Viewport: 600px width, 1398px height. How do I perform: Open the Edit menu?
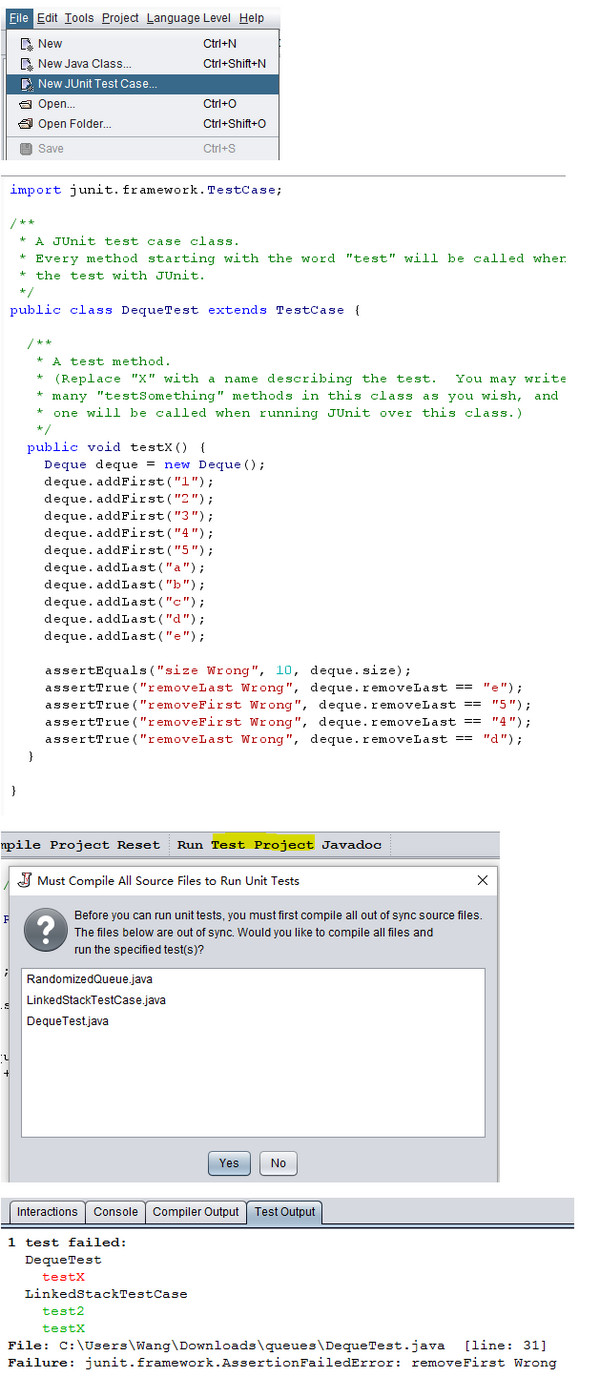point(47,18)
